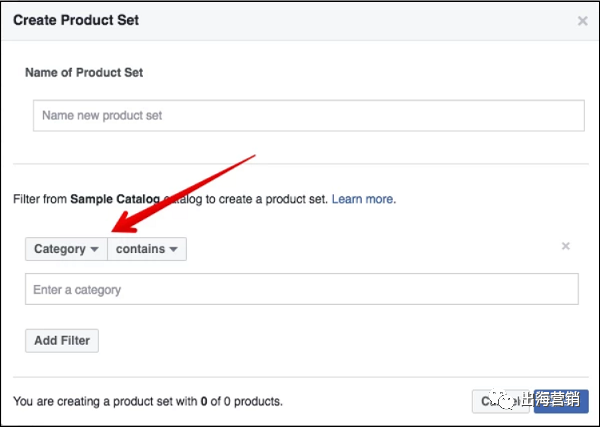Image resolution: width=600 pixels, height=427 pixels.
Task: Click the Create Product Set title
Action: coord(76,20)
